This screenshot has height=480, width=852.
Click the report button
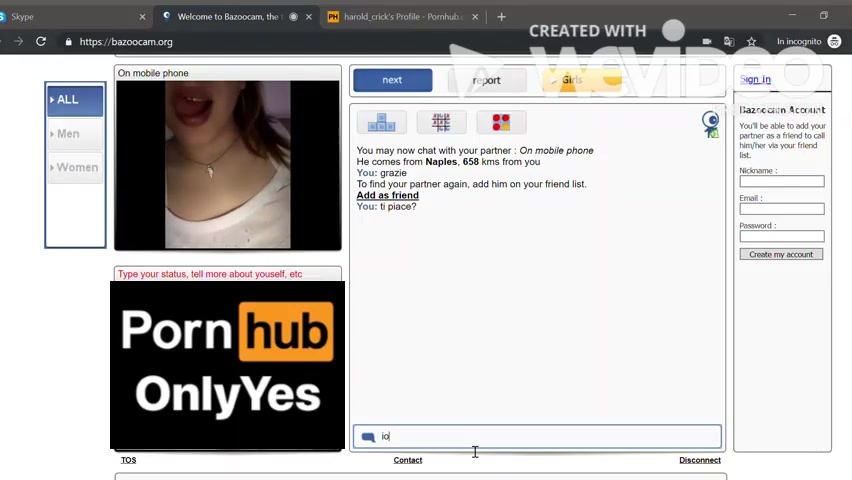point(486,80)
